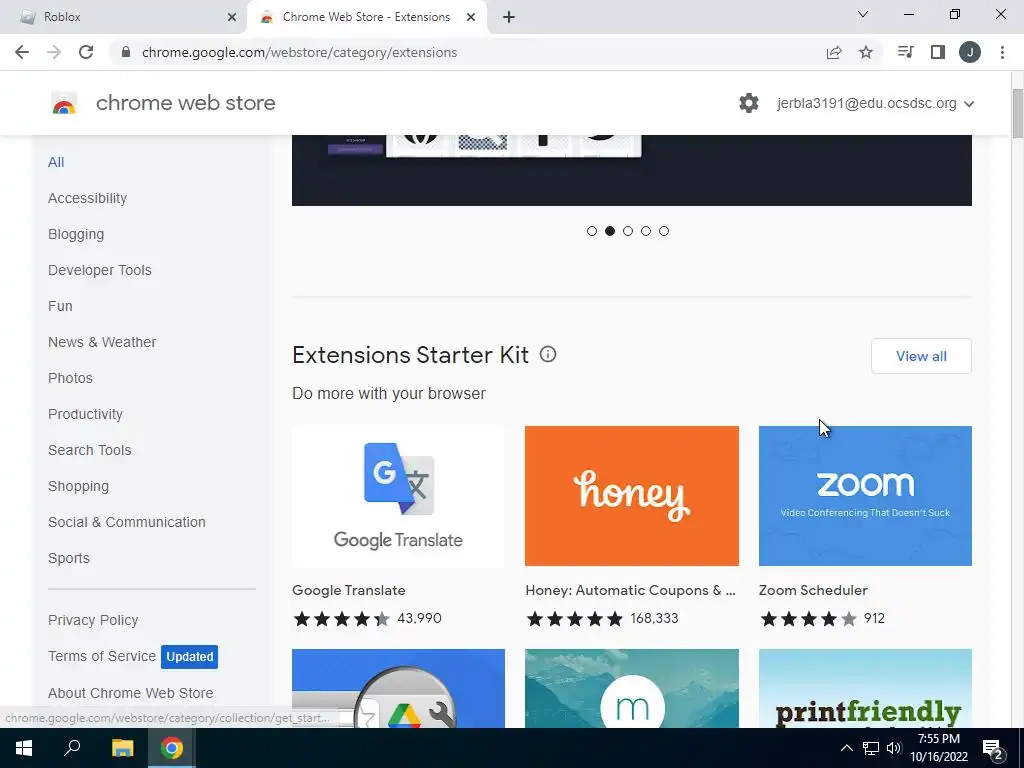Open a new browser tab
The width and height of the screenshot is (1024, 768).
(509, 17)
